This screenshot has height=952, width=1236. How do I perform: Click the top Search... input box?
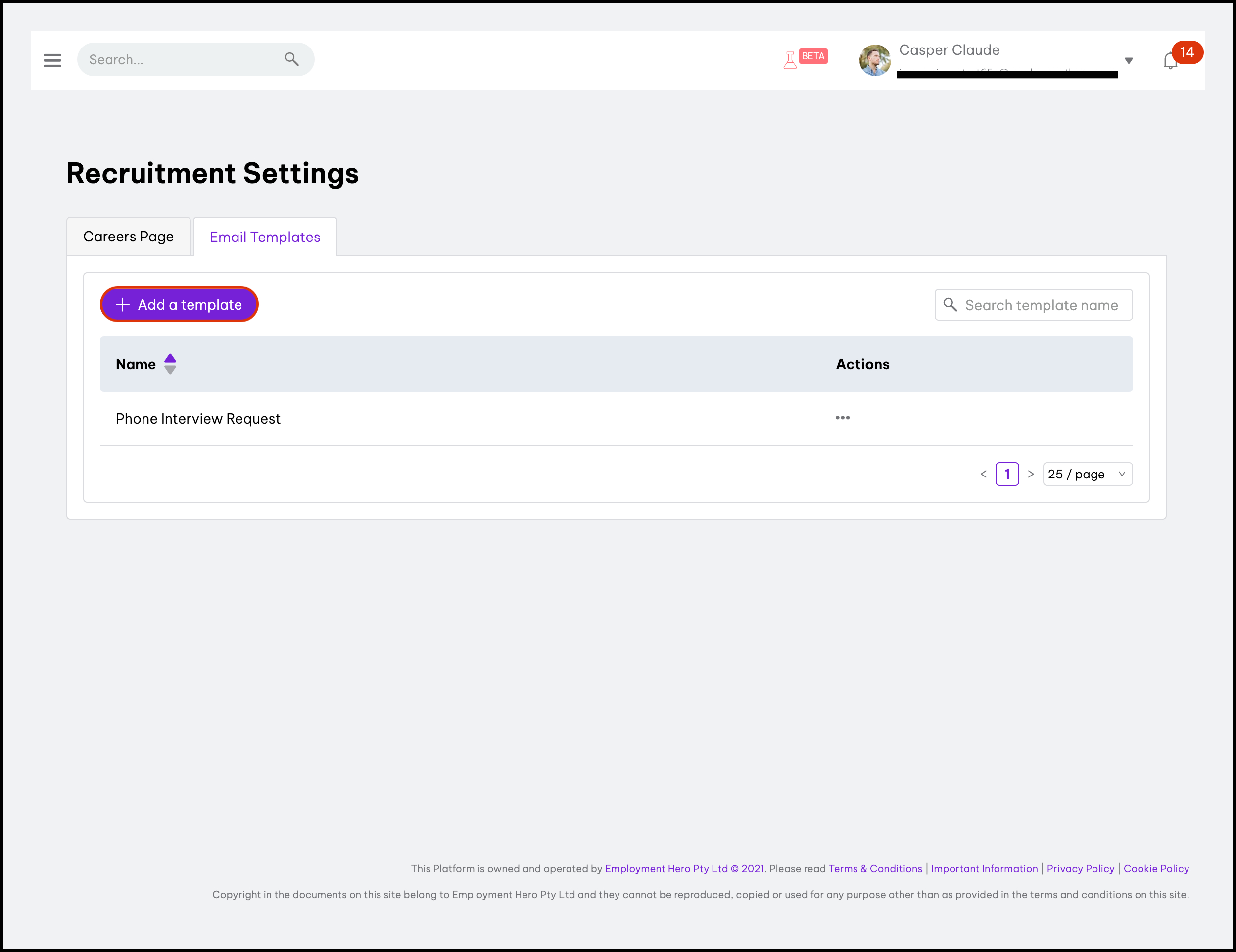tap(181, 59)
